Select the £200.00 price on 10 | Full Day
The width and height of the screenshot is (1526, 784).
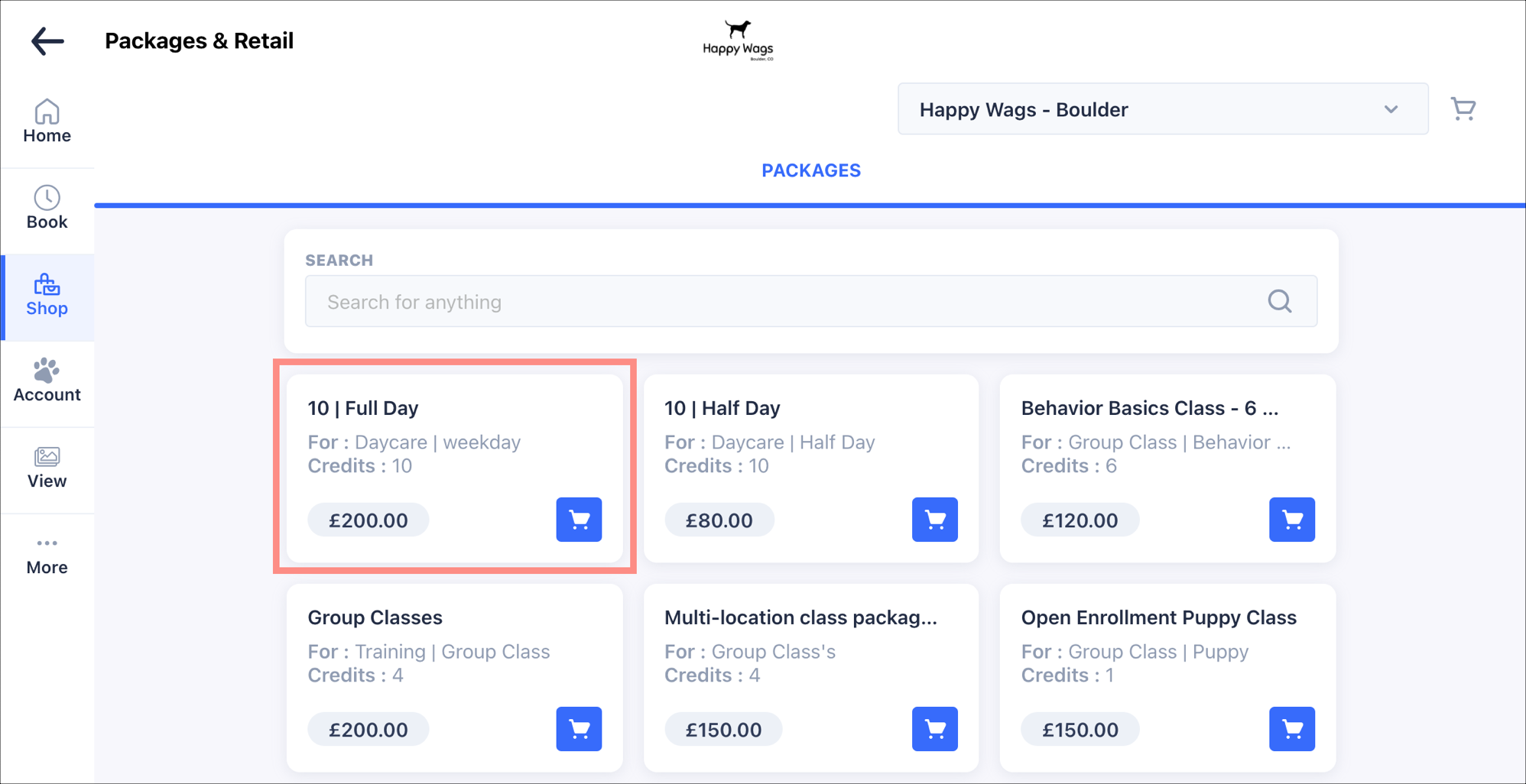pos(369,520)
